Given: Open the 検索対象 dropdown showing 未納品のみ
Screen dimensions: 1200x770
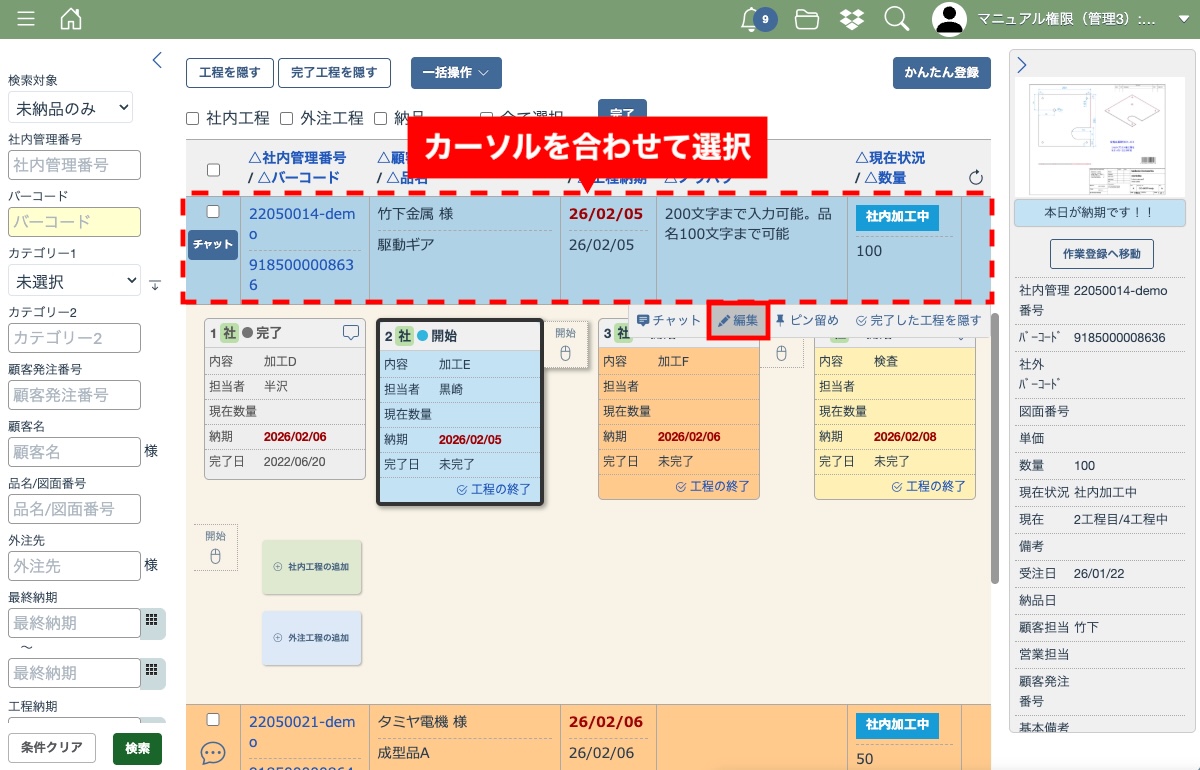Looking at the screenshot, I should point(70,107).
